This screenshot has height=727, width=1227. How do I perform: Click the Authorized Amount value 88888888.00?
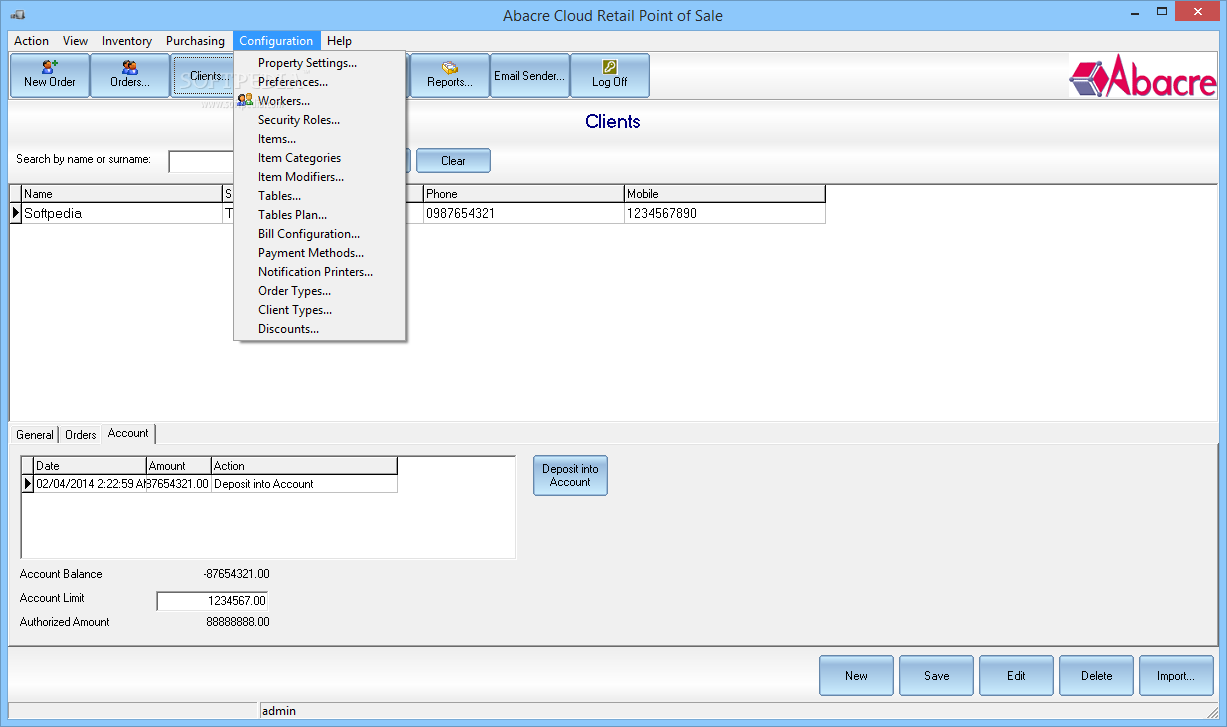(x=238, y=622)
